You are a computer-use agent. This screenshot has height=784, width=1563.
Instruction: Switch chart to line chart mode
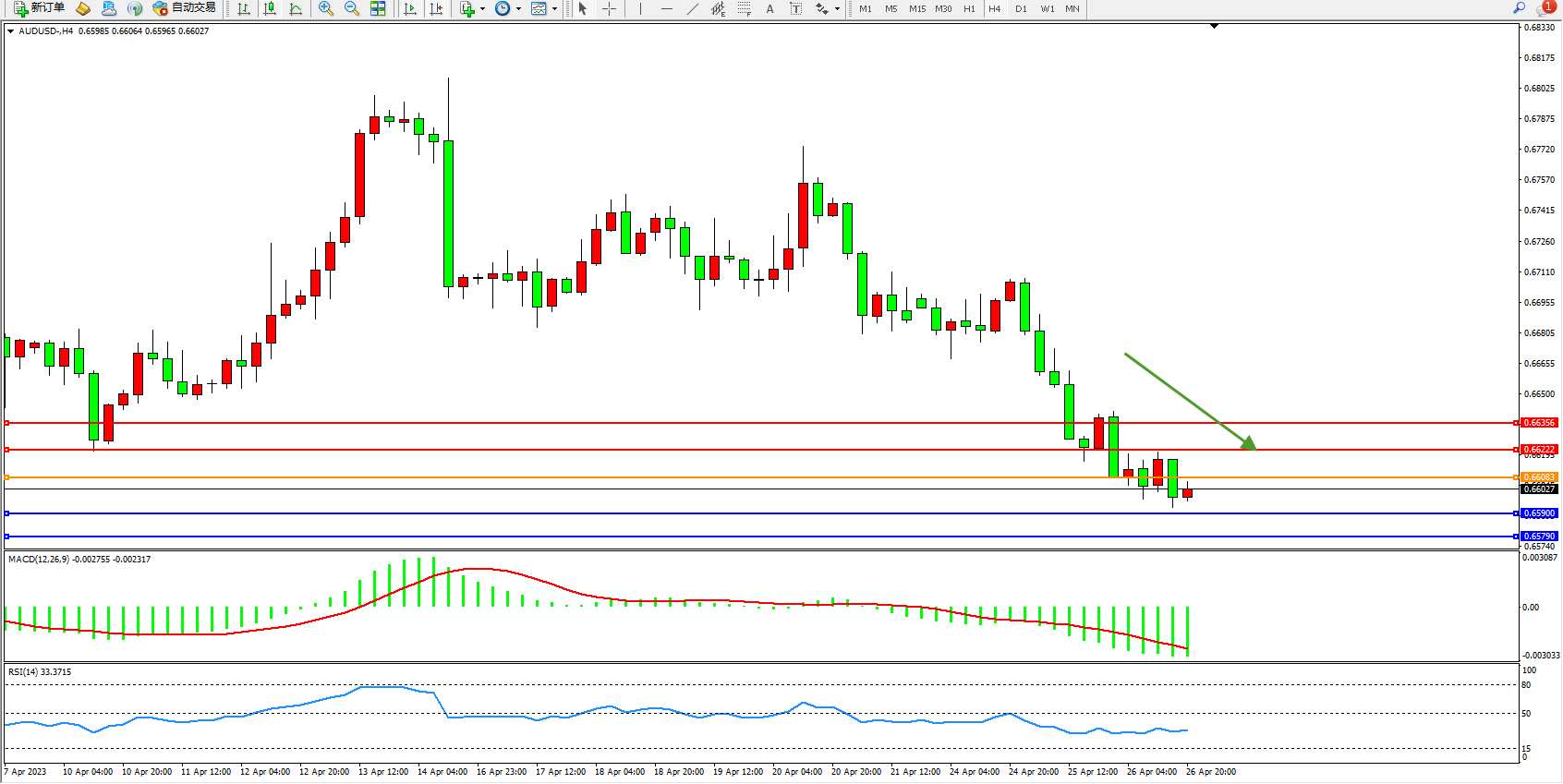[x=296, y=8]
